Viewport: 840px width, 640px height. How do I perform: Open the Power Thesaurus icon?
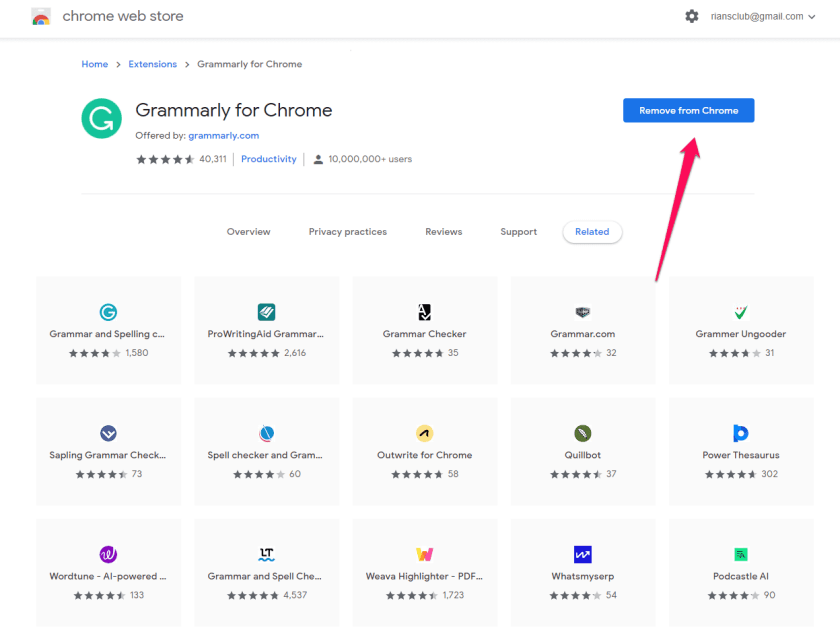click(740, 433)
